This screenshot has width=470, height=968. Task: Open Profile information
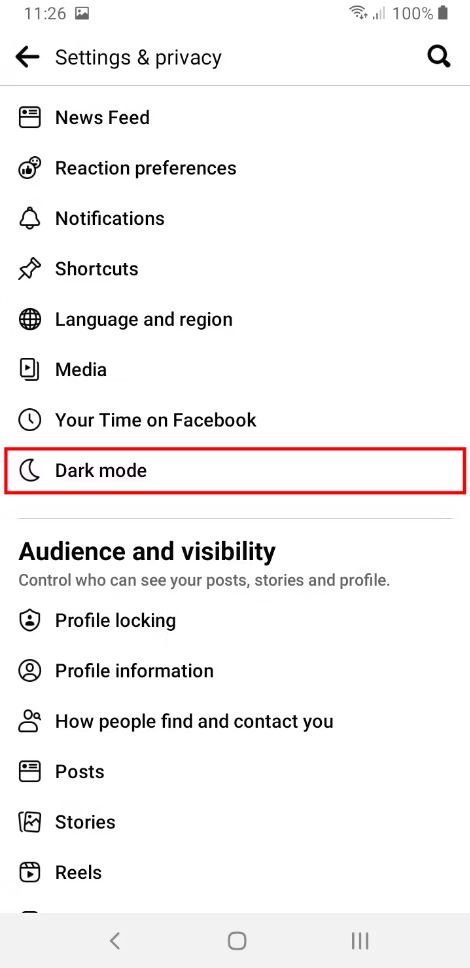tap(235, 671)
